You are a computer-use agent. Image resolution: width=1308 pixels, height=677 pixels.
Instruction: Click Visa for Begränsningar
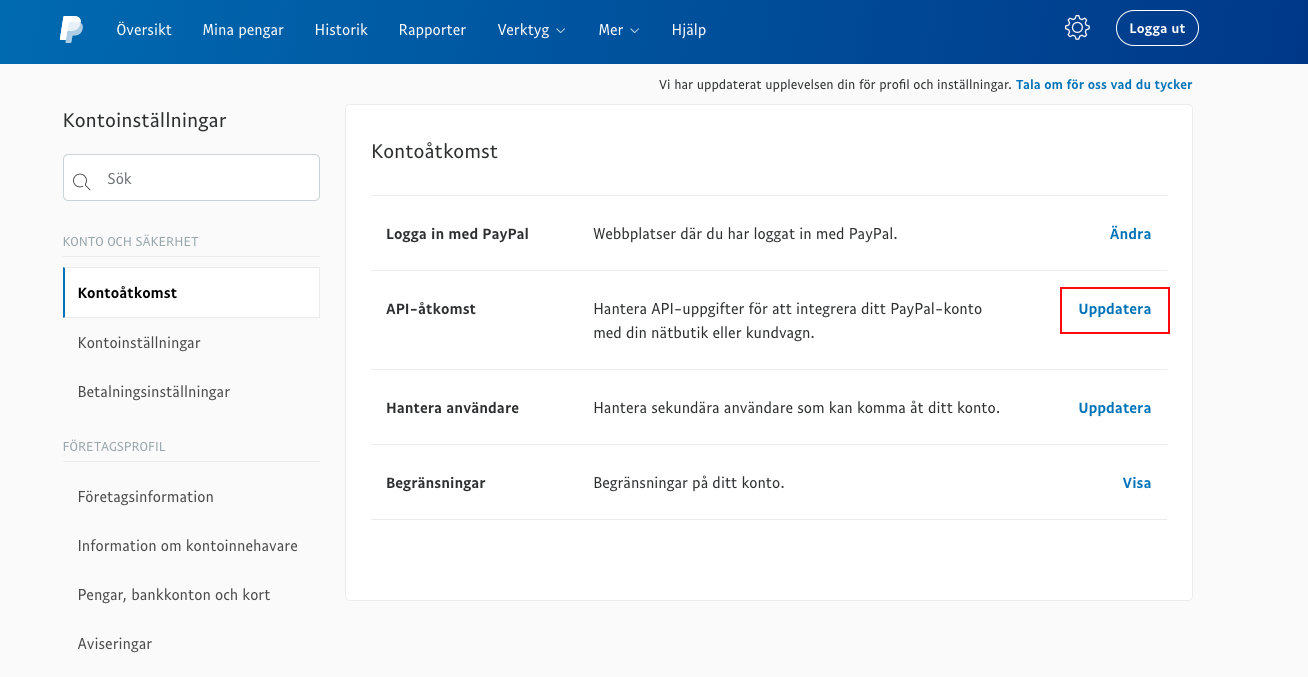tap(1137, 483)
